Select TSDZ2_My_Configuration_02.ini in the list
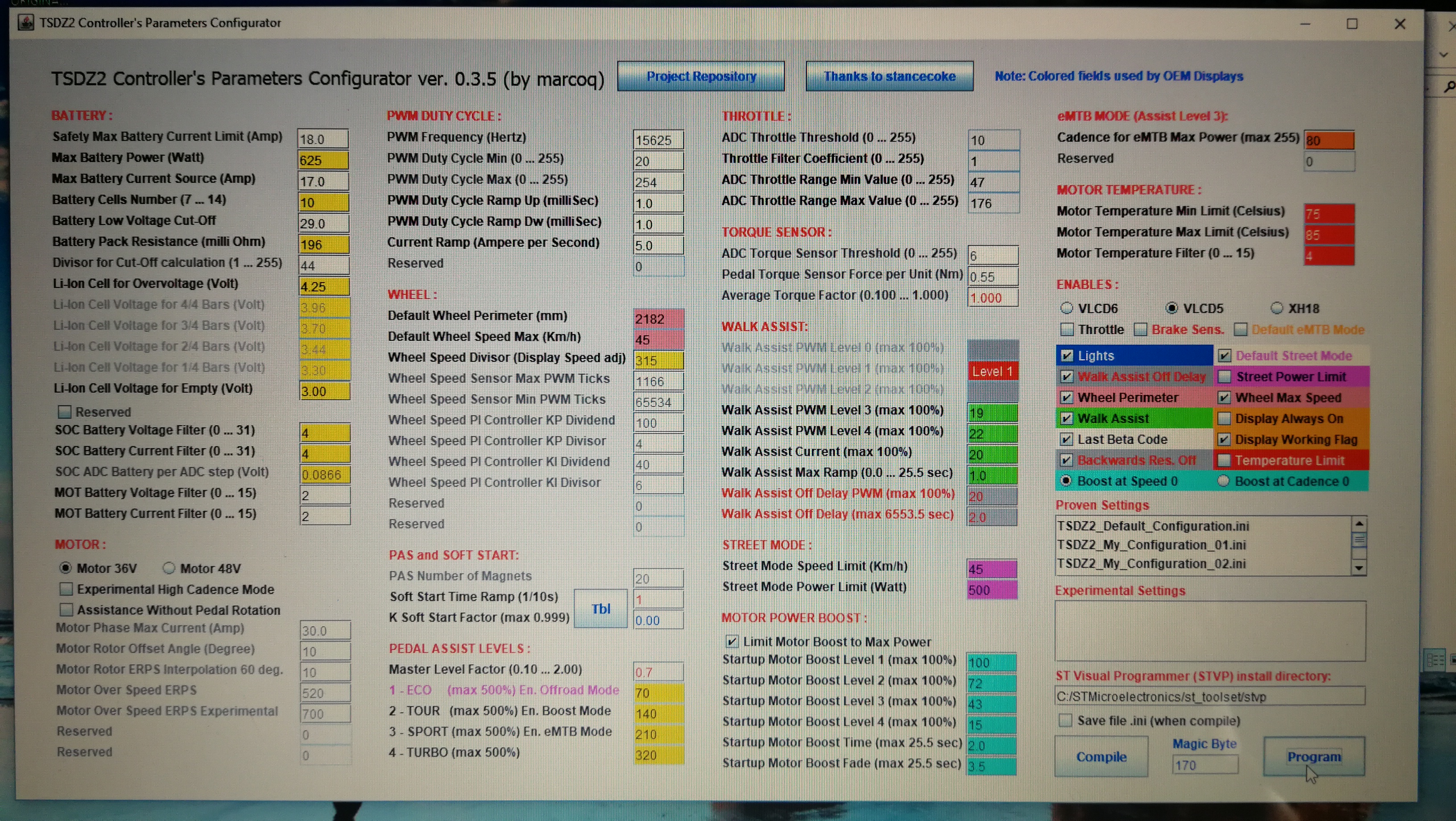Image resolution: width=1456 pixels, height=821 pixels. [x=1151, y=564]
